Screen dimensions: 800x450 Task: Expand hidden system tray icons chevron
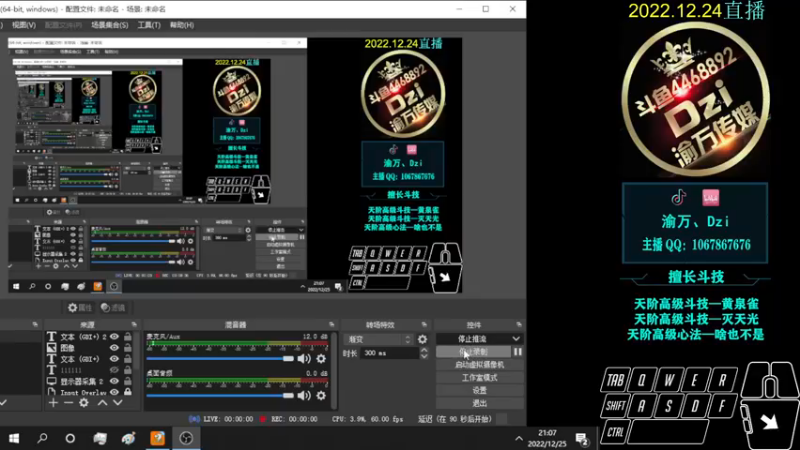pos(519,439)
